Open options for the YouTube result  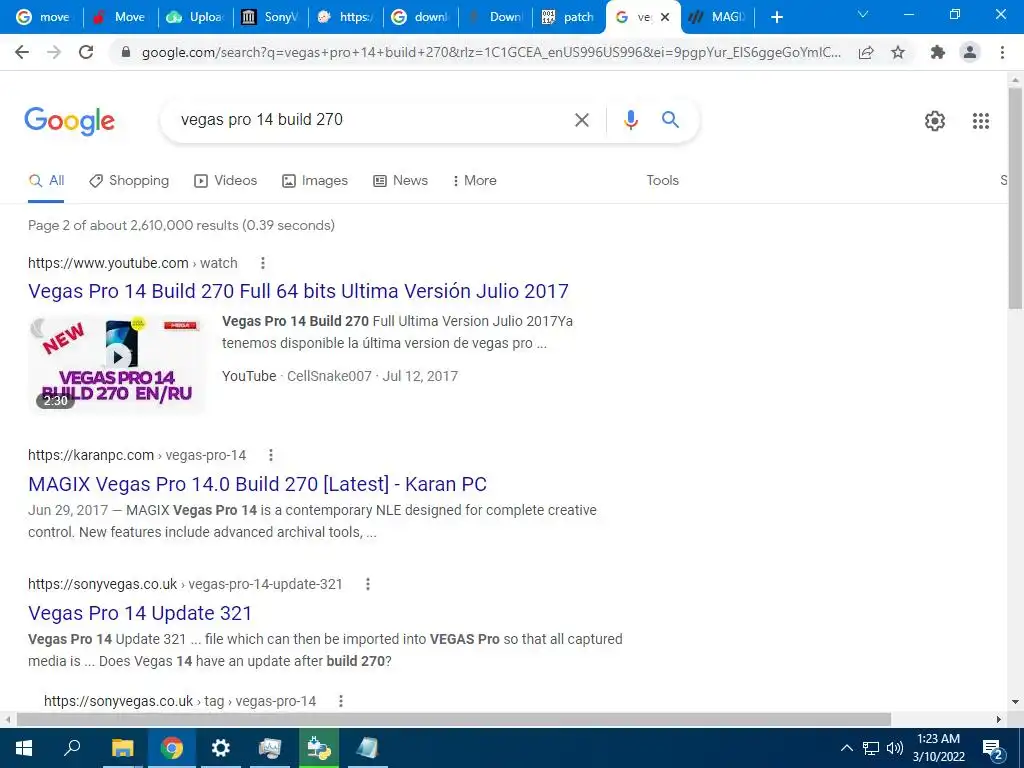(263, 263)
